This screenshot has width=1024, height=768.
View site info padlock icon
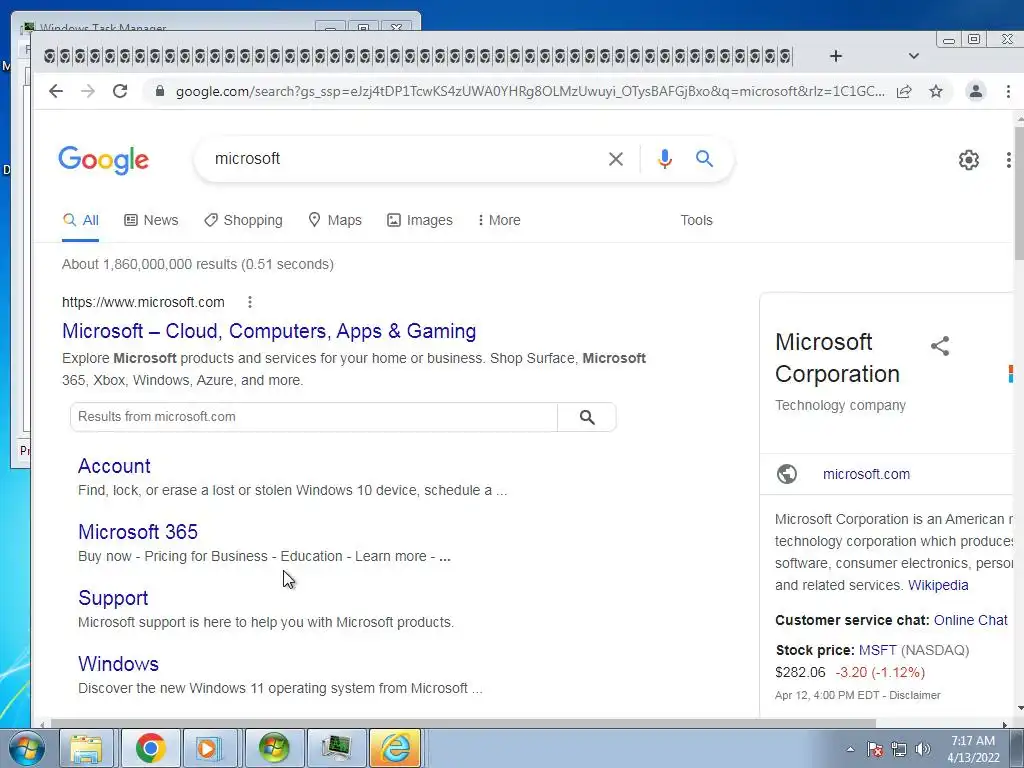(x=159, y=91)
